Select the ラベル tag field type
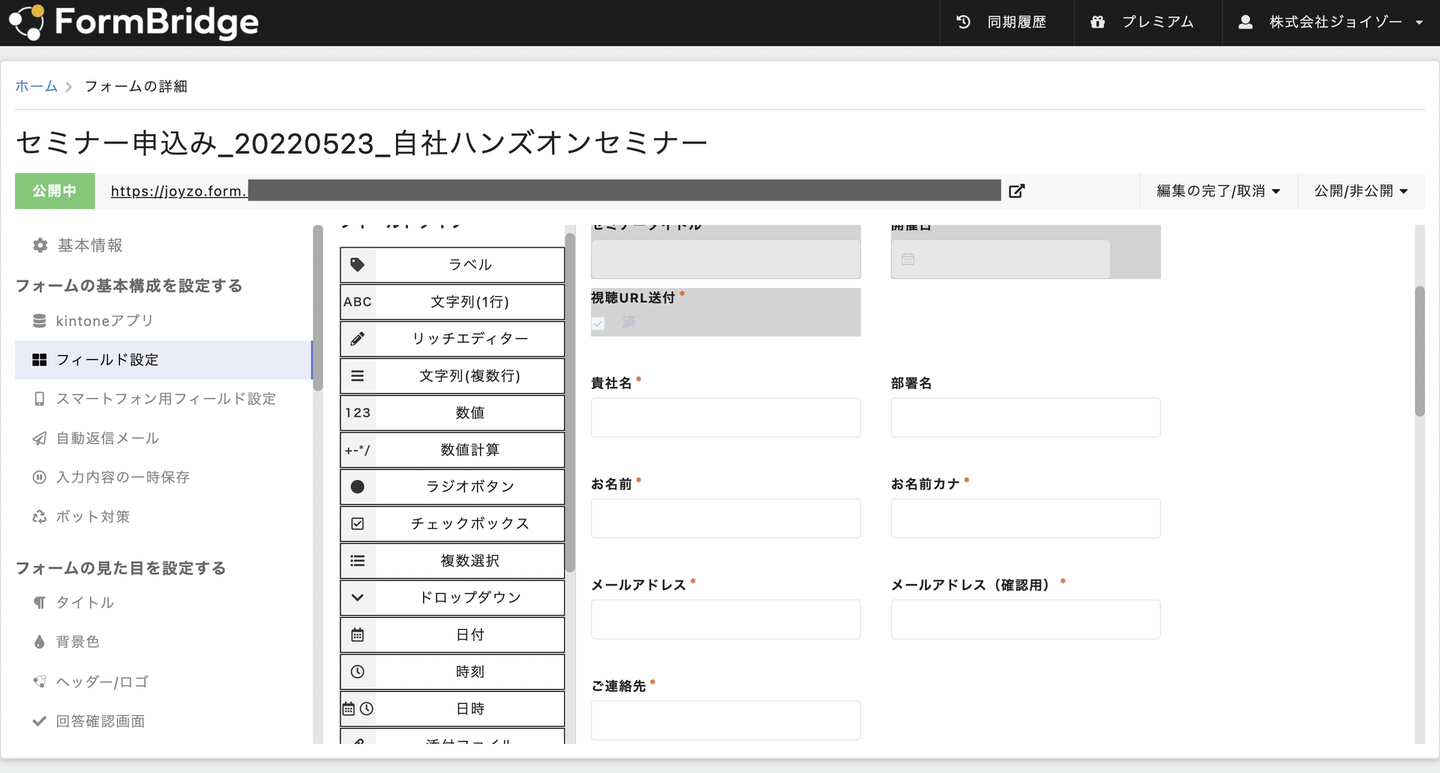 452,265
